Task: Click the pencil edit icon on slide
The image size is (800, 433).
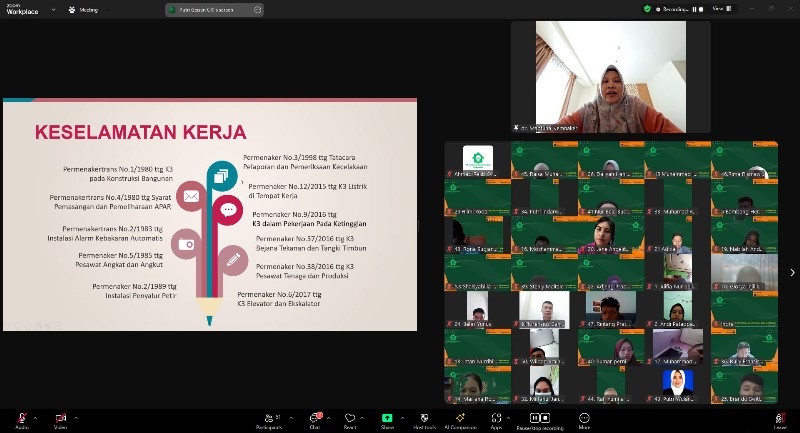Action: coord(233,260)
